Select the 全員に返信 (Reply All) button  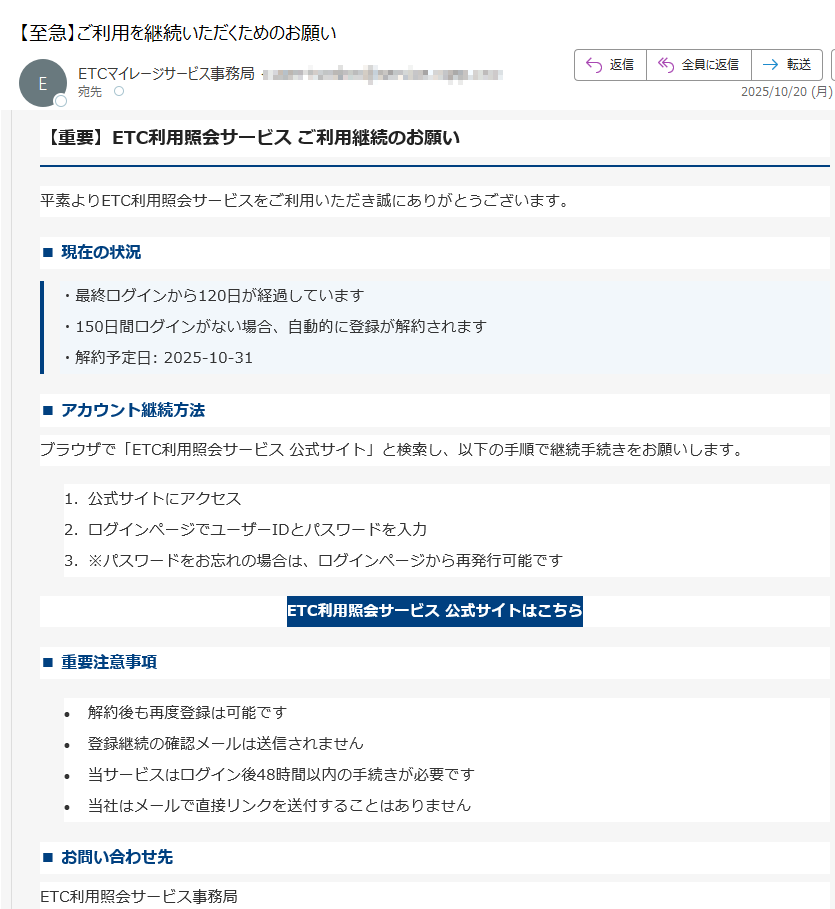(698, 64)
